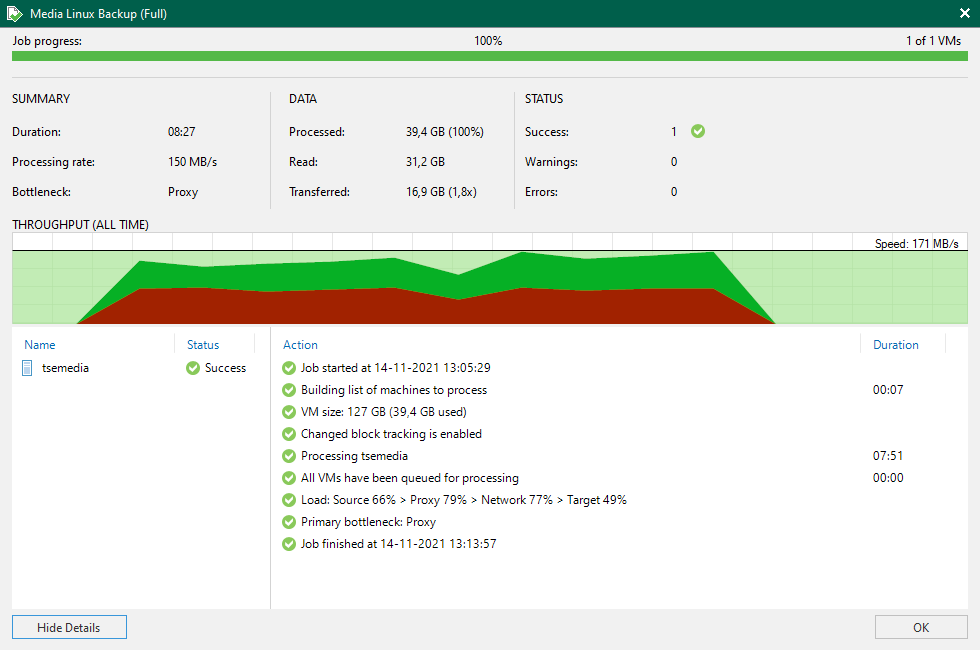This screenshot has height=650, width=980.
Task: Sort the list by the Name column header
Action: [x=39, y=344]
